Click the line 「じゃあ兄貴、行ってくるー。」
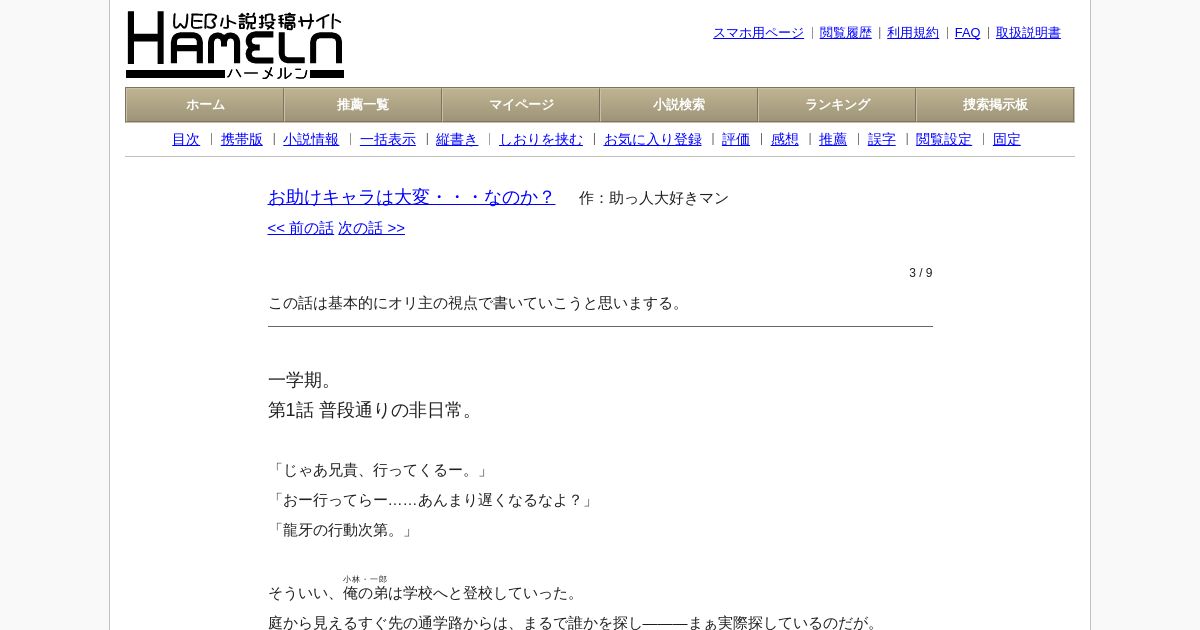Screen dimensions: 1200x630 point(381,470)
